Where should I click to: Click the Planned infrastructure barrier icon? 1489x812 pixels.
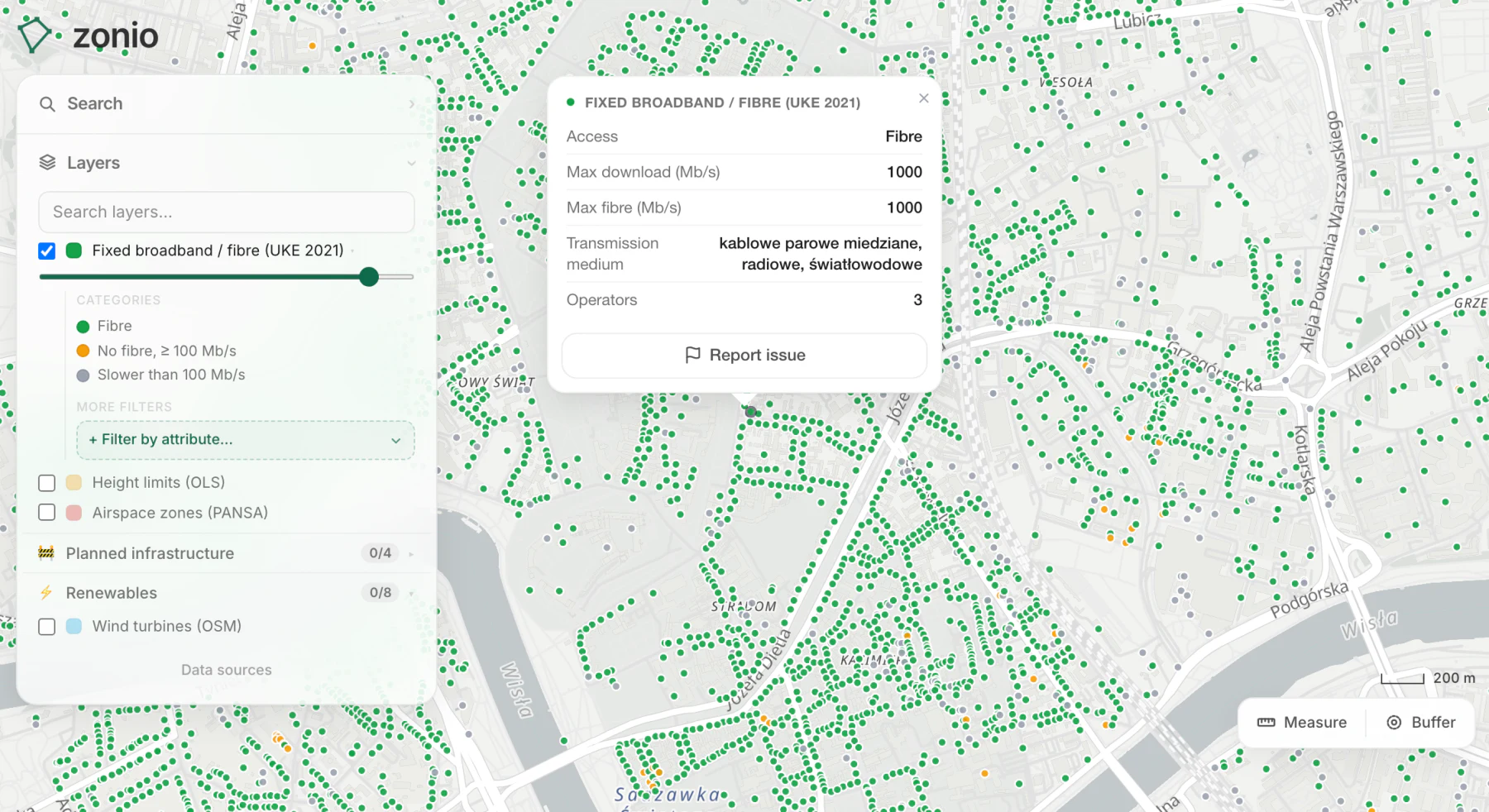[x=46, y=553]
